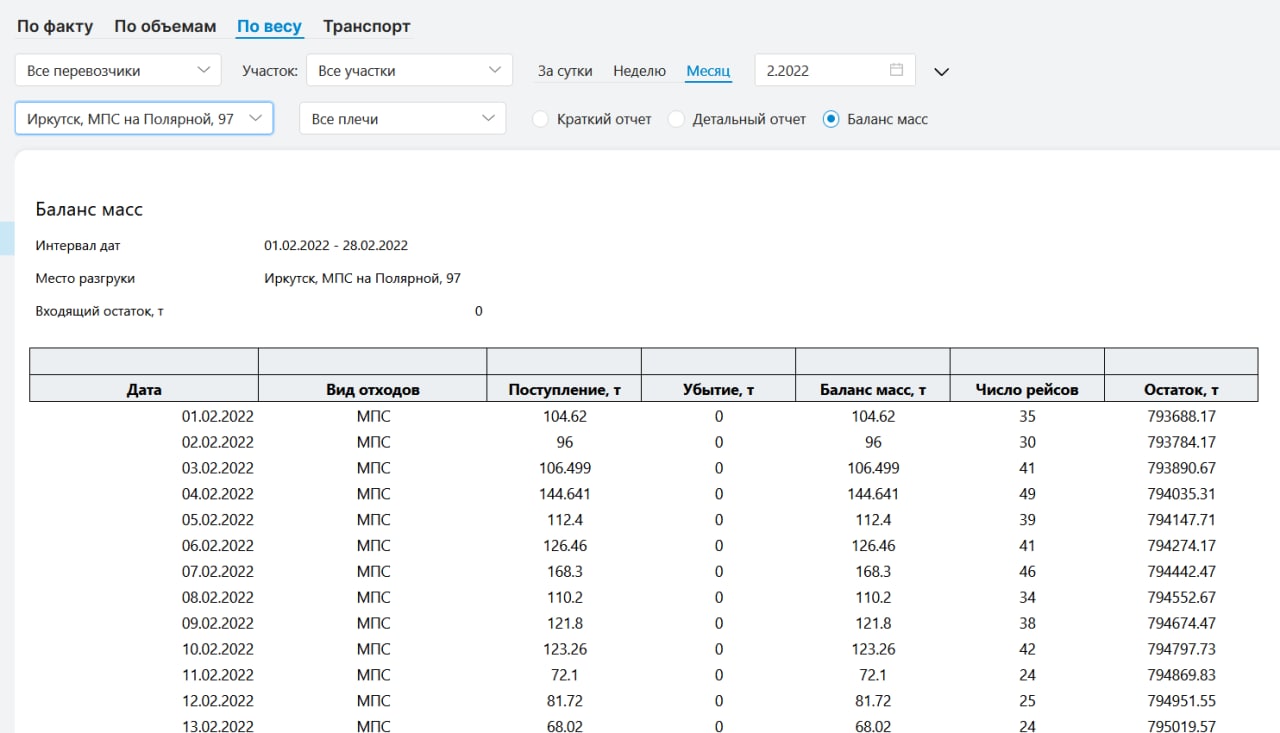Switch to the 'По факту' tab
The height and width of the screenshot is (733, 1280).
55,27
